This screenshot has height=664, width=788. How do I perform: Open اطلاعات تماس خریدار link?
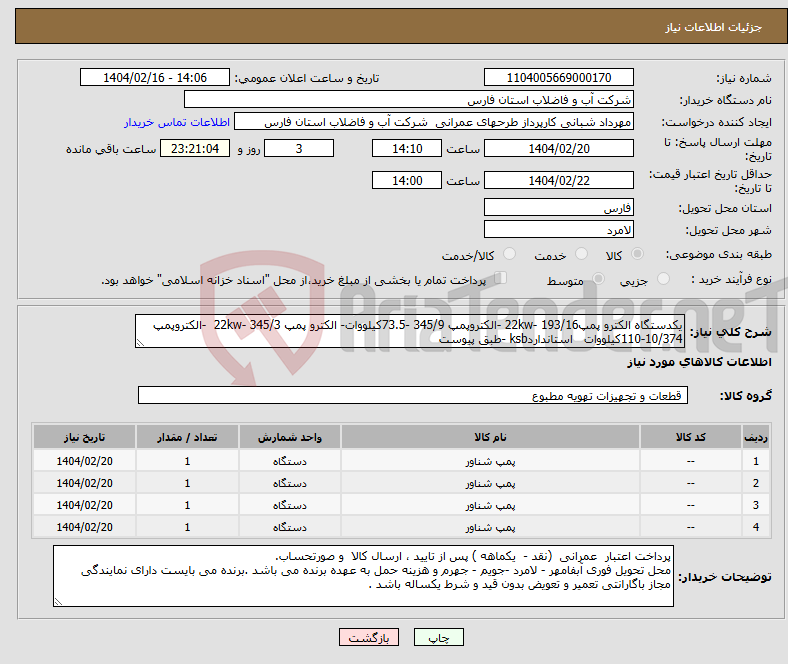click(x=176, y=122)
